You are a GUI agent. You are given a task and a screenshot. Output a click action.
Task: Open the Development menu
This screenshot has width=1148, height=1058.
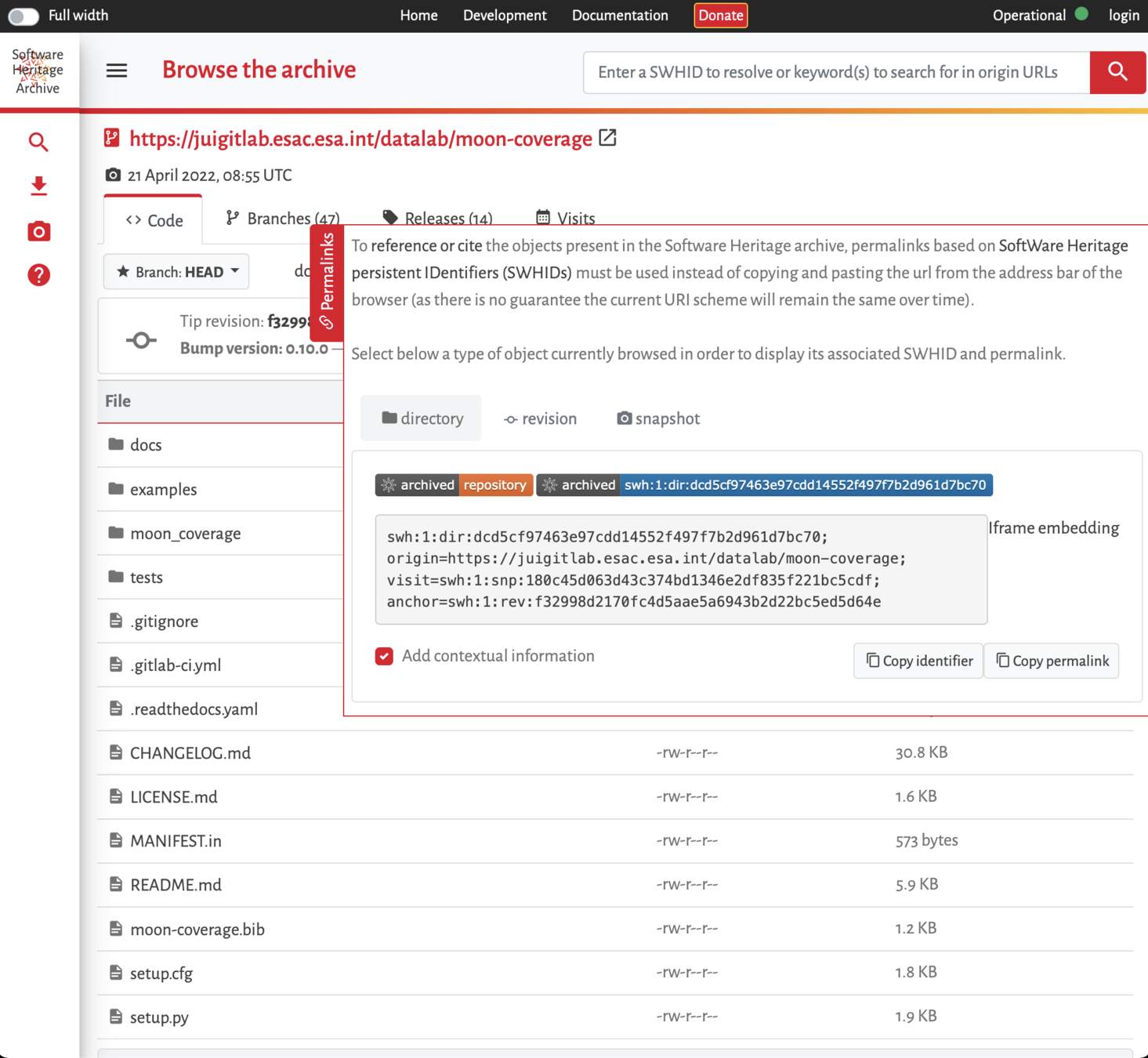[505, 16]
